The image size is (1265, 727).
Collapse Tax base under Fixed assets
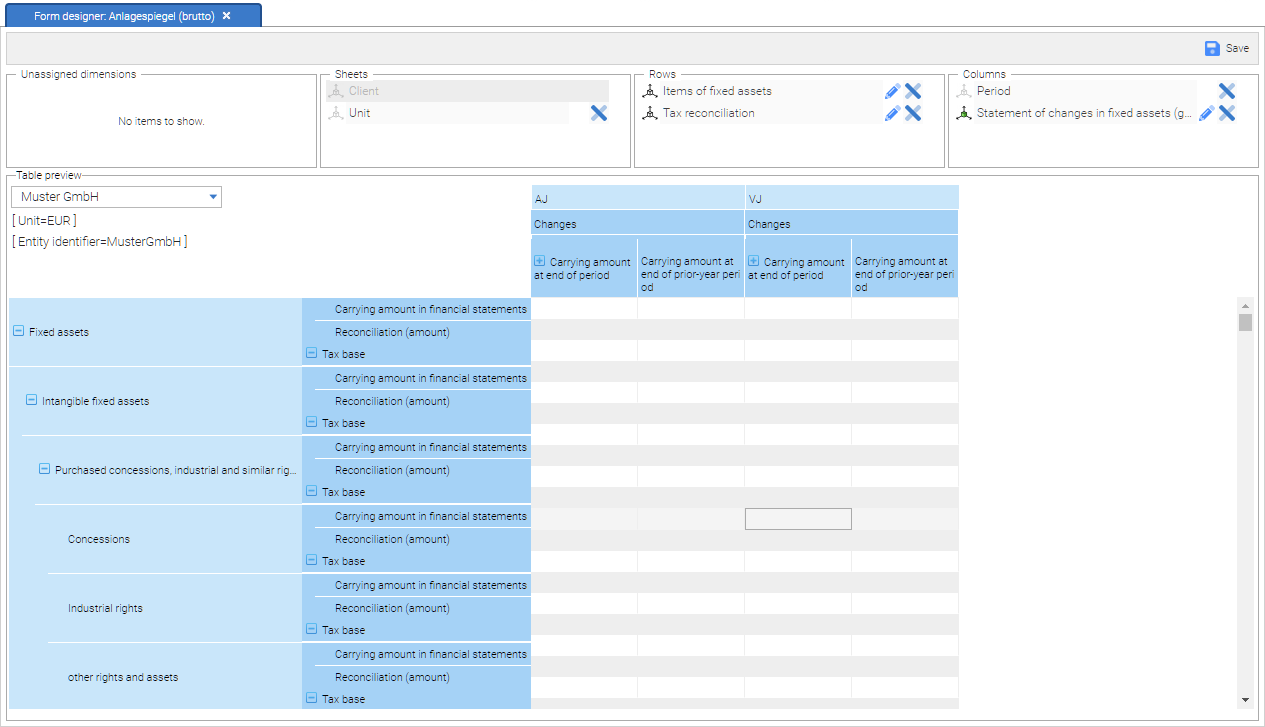tap(311, 353)
